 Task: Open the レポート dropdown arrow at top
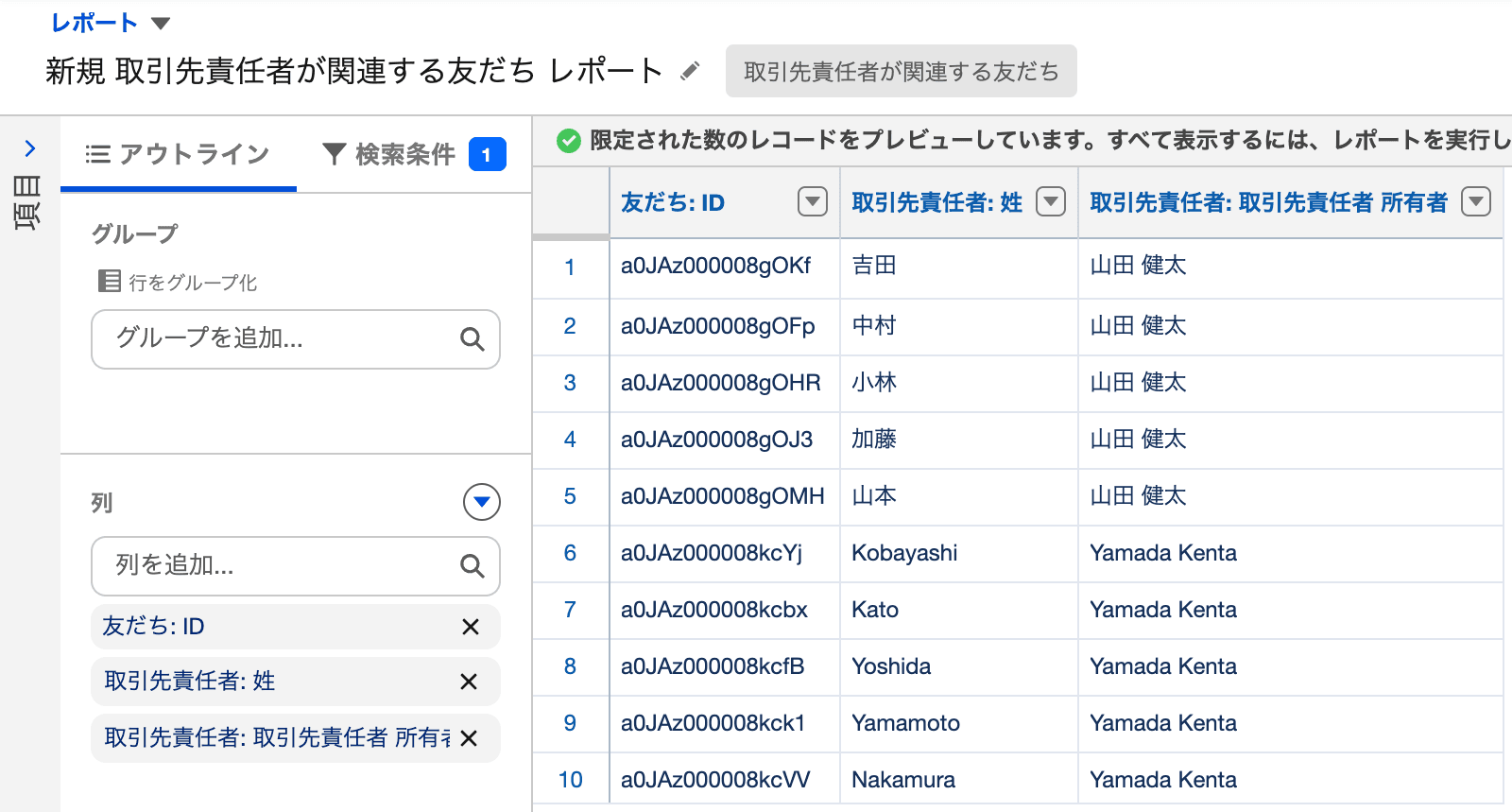coord(161,24)
